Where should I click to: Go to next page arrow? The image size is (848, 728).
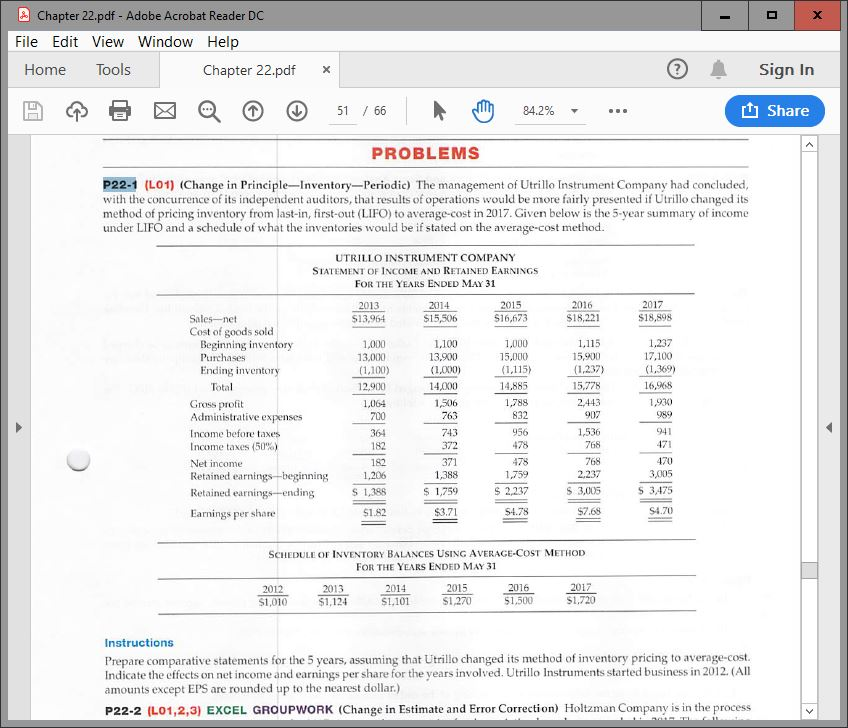(297, 111)
